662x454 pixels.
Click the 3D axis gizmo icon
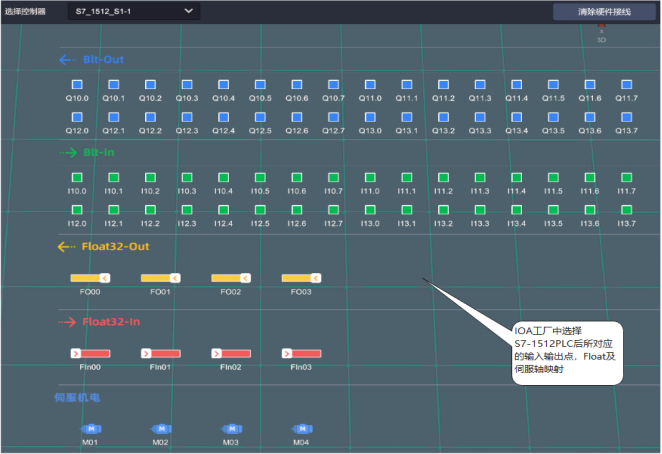click(x=601, y=33)
